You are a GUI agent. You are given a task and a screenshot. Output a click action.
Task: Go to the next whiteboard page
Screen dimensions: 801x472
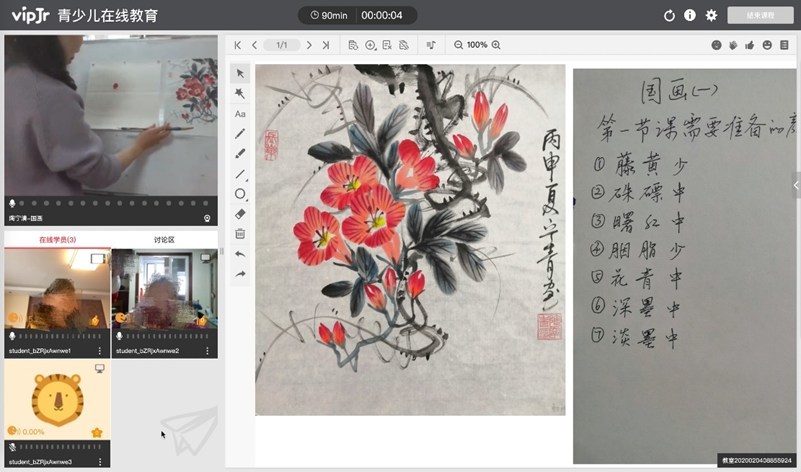coord(309,45)
